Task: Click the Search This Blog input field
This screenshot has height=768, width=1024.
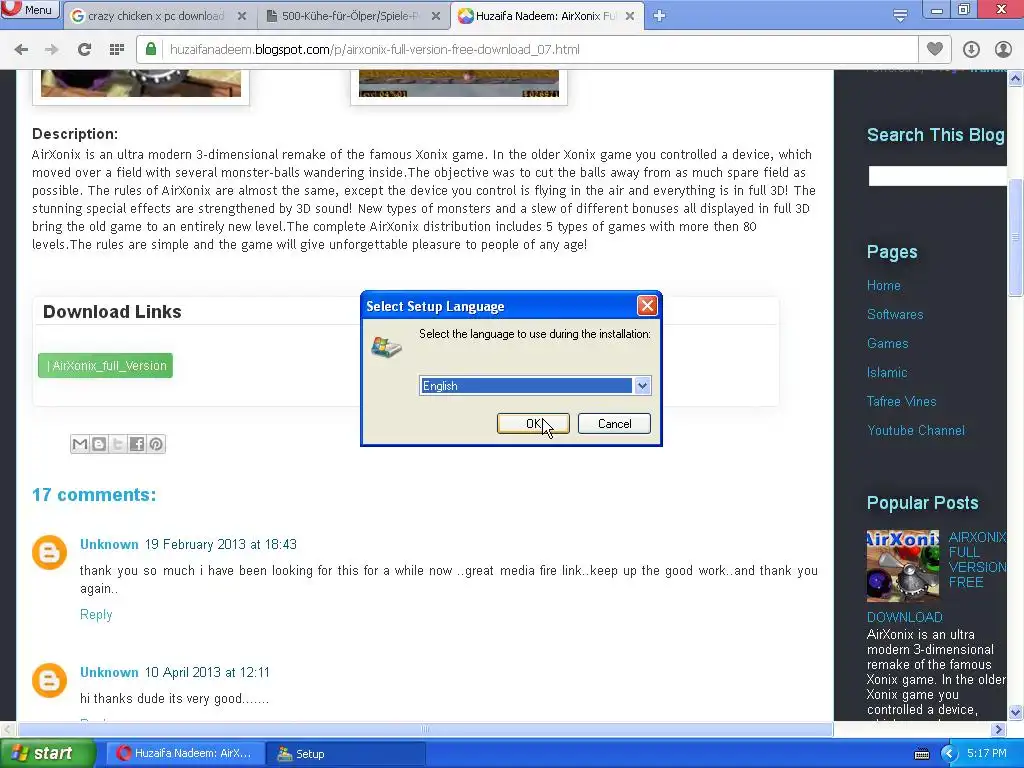Action: (x=937, y=176)
